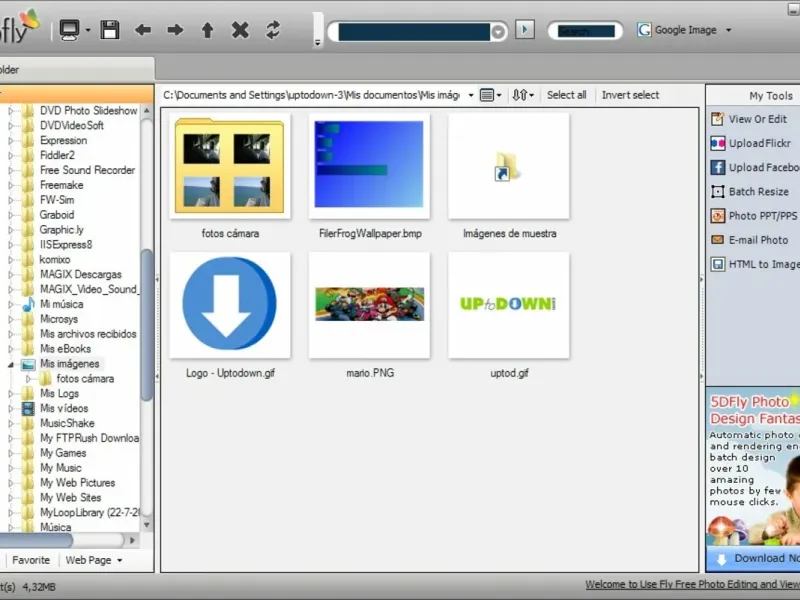Viewport: 800px width, 600px height.
Task: Click the tree scrollbar up arrow
Action: click(x=147, y=111)
